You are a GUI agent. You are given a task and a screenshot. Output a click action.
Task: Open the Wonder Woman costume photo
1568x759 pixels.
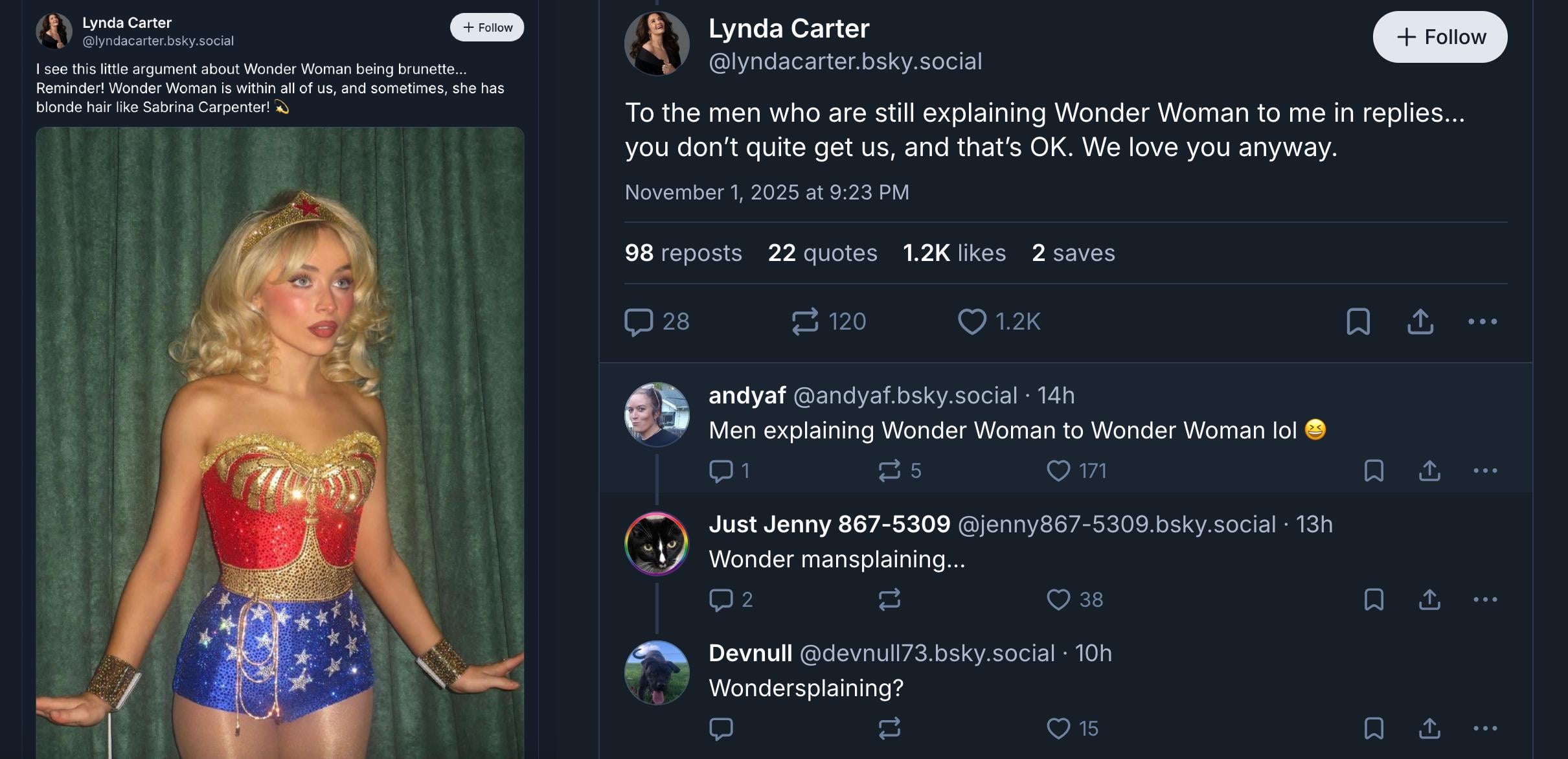280,440
